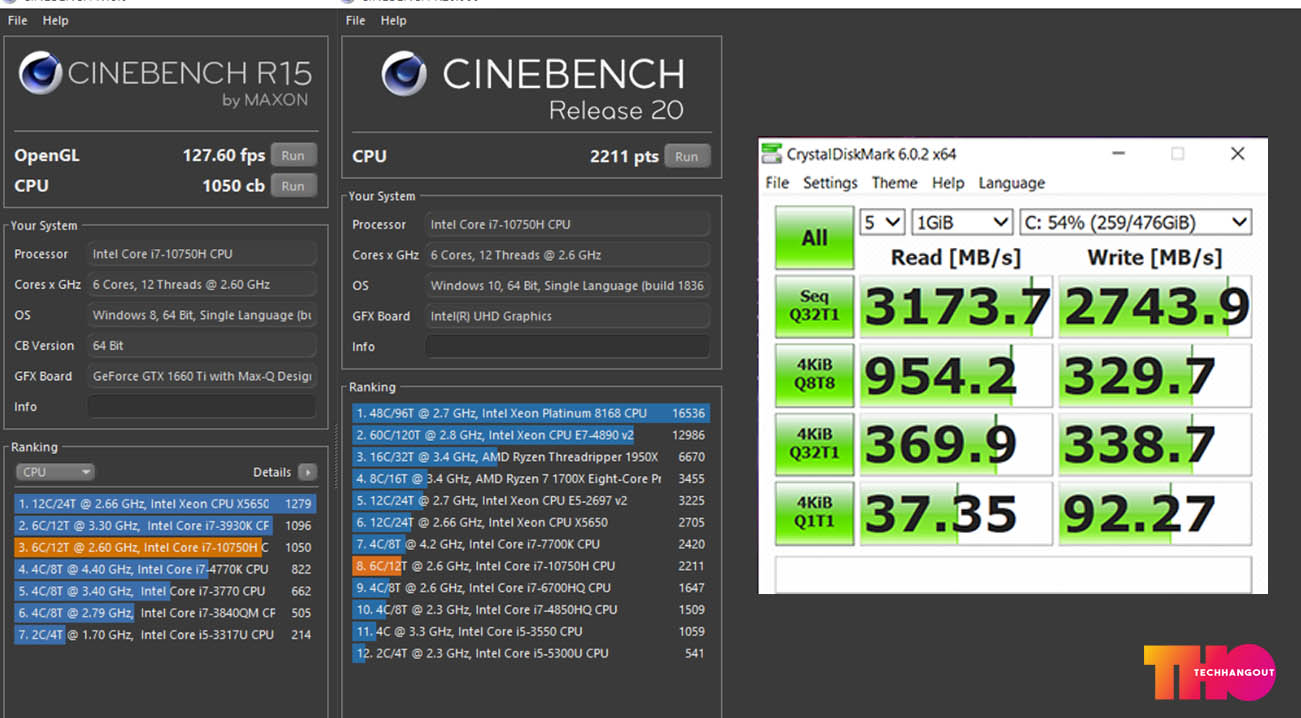Viewport: 1301px width, 718px height.
Task: Start the 4KiB Q32T1 test
Action: click(814, 445)
